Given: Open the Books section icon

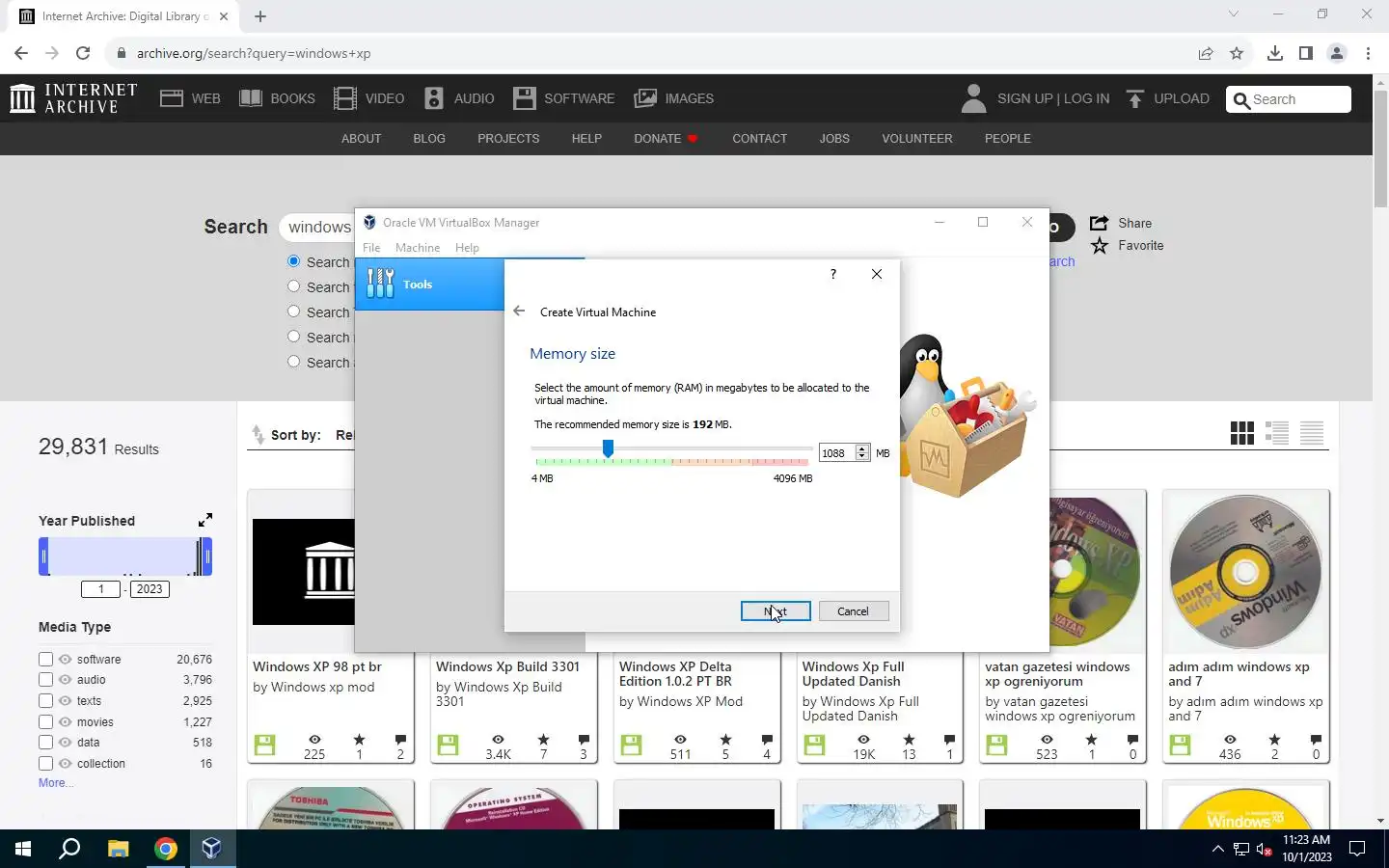Looking at the screenshot, I should (251, 98).
